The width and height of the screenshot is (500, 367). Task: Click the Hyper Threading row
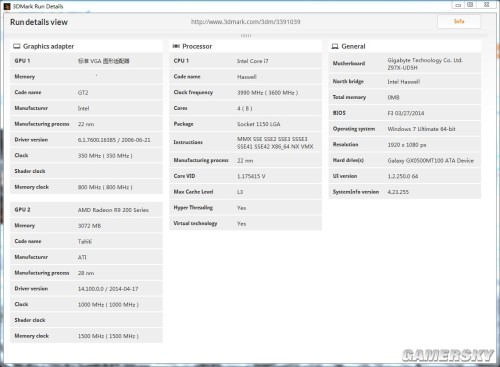tap(245, 208)
